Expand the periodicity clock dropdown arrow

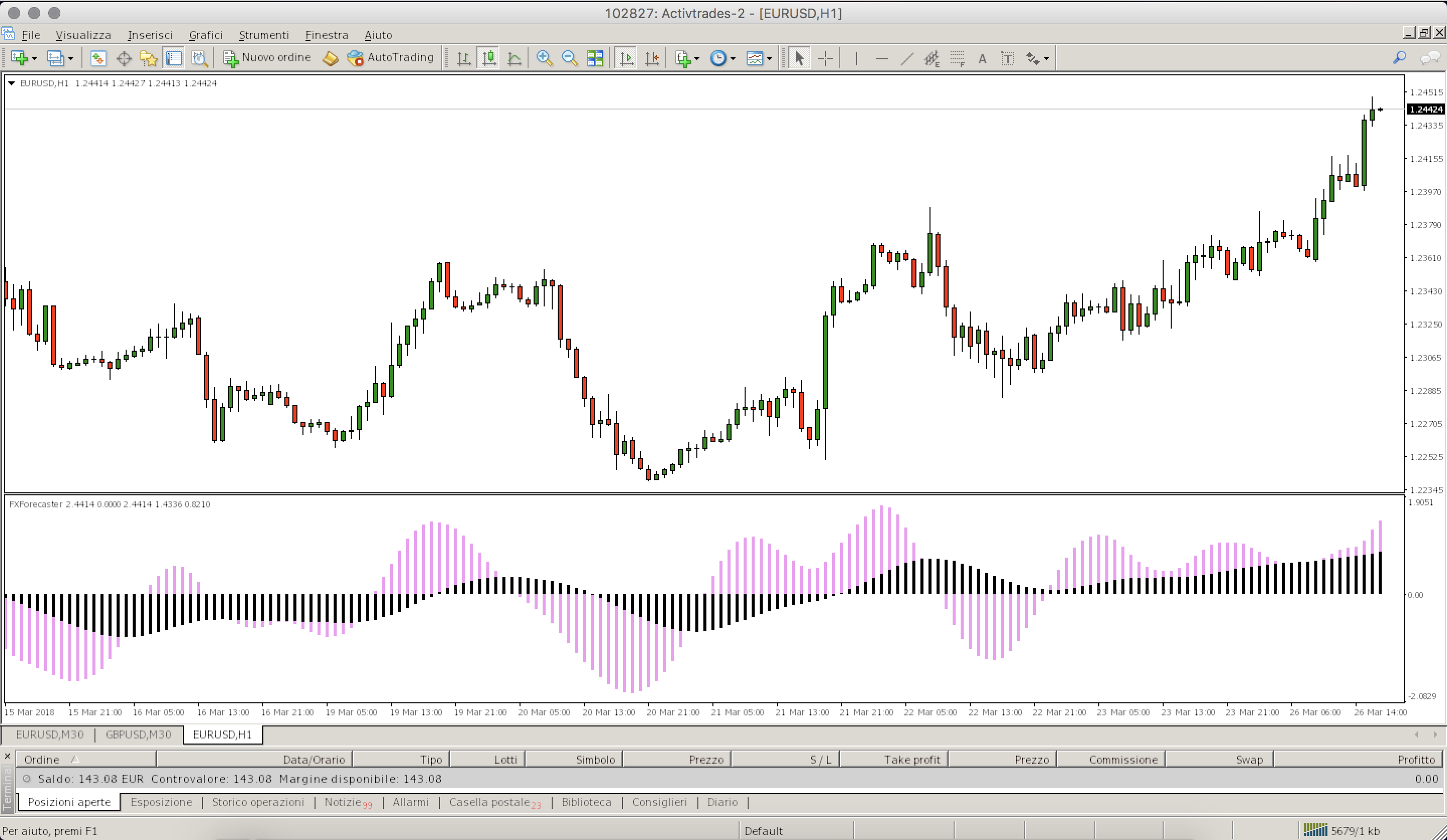tap(733, 59)
